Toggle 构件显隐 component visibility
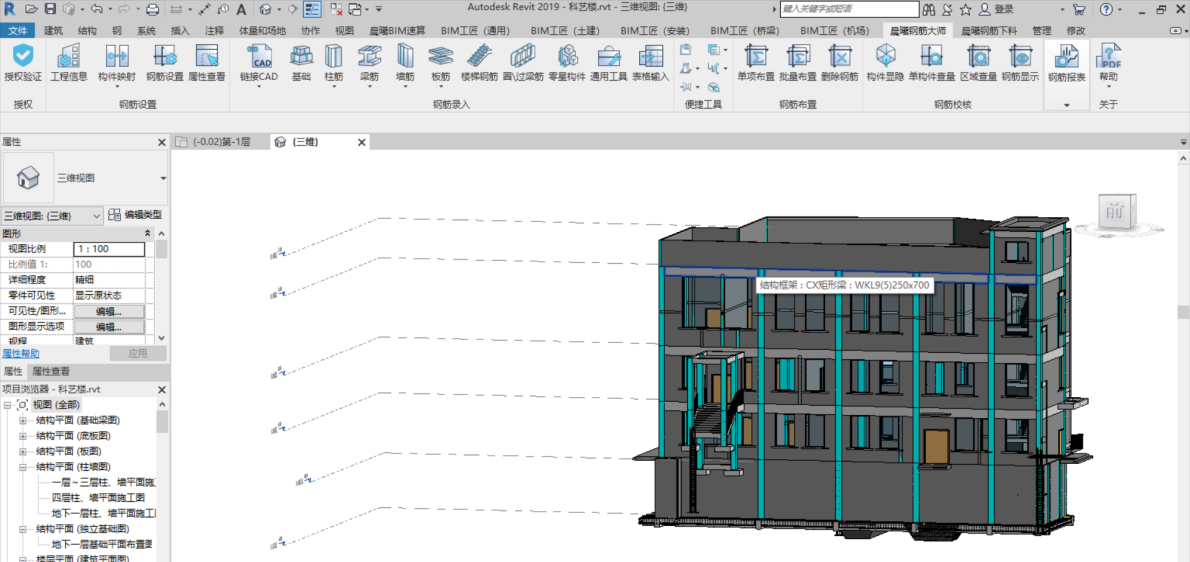Image resolution: width=1190 pixels, height=562 pixels. coord(885,57)
